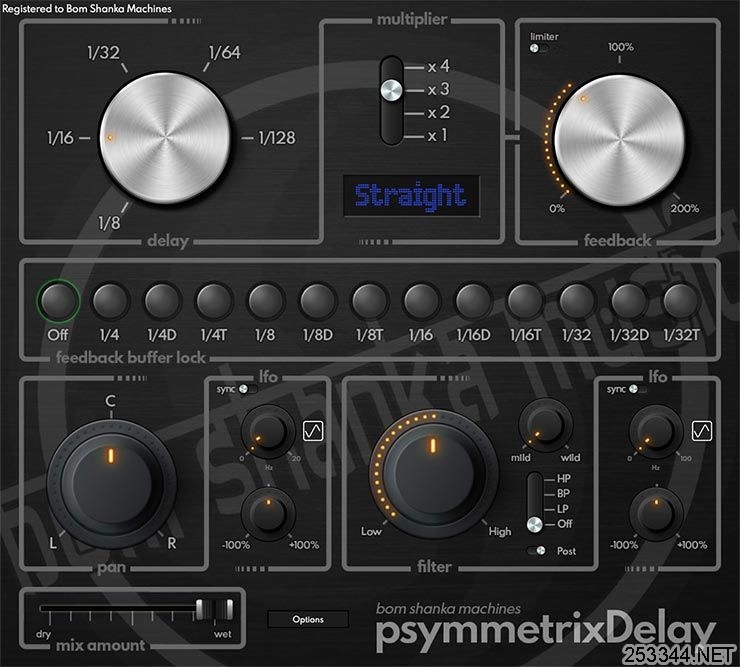This screenshot has width=740, height=667.
Task: Click the 1/16 label on delay dial
Action: [60, 138]
